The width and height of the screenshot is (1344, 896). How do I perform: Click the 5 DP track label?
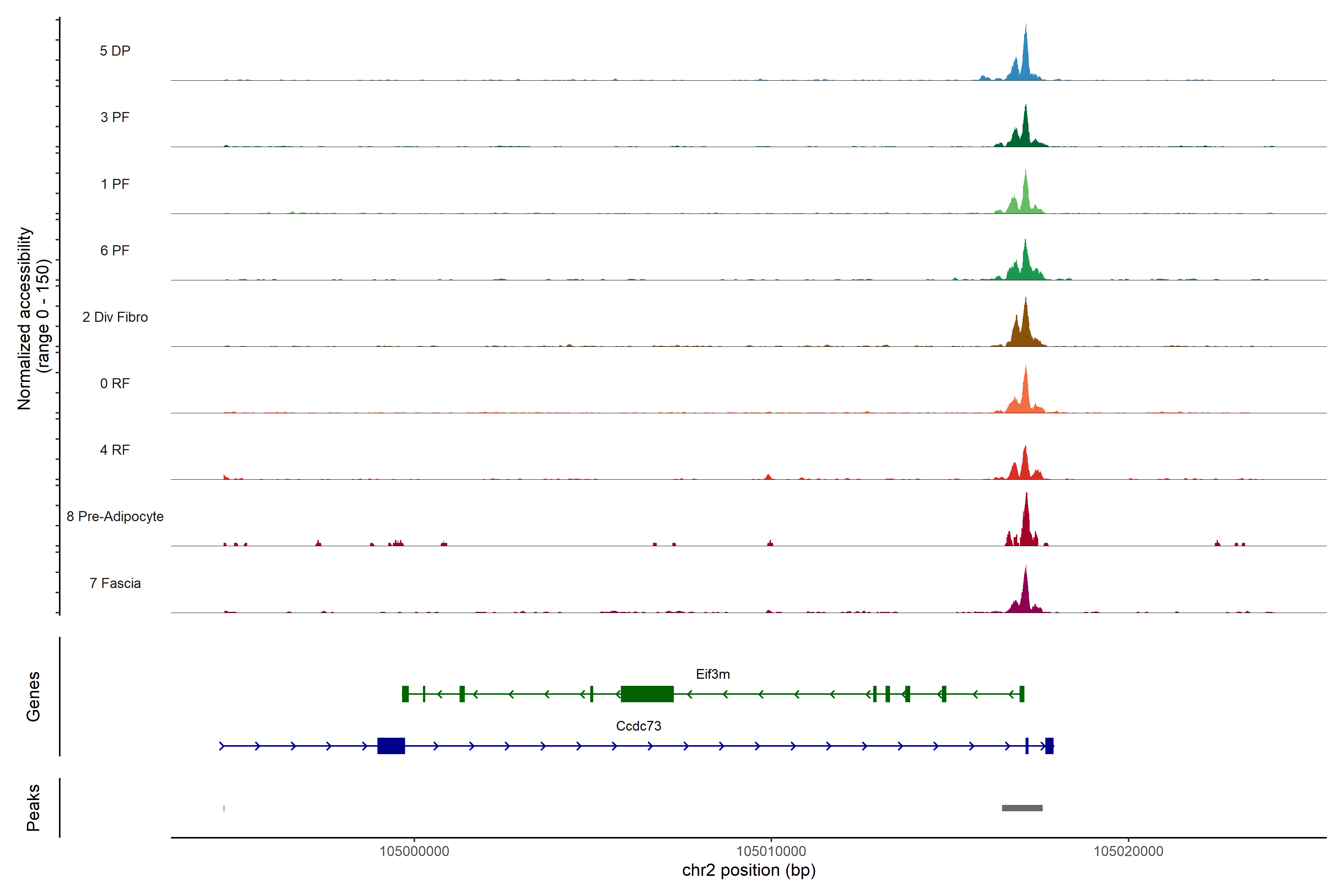(x=115, y=51)
